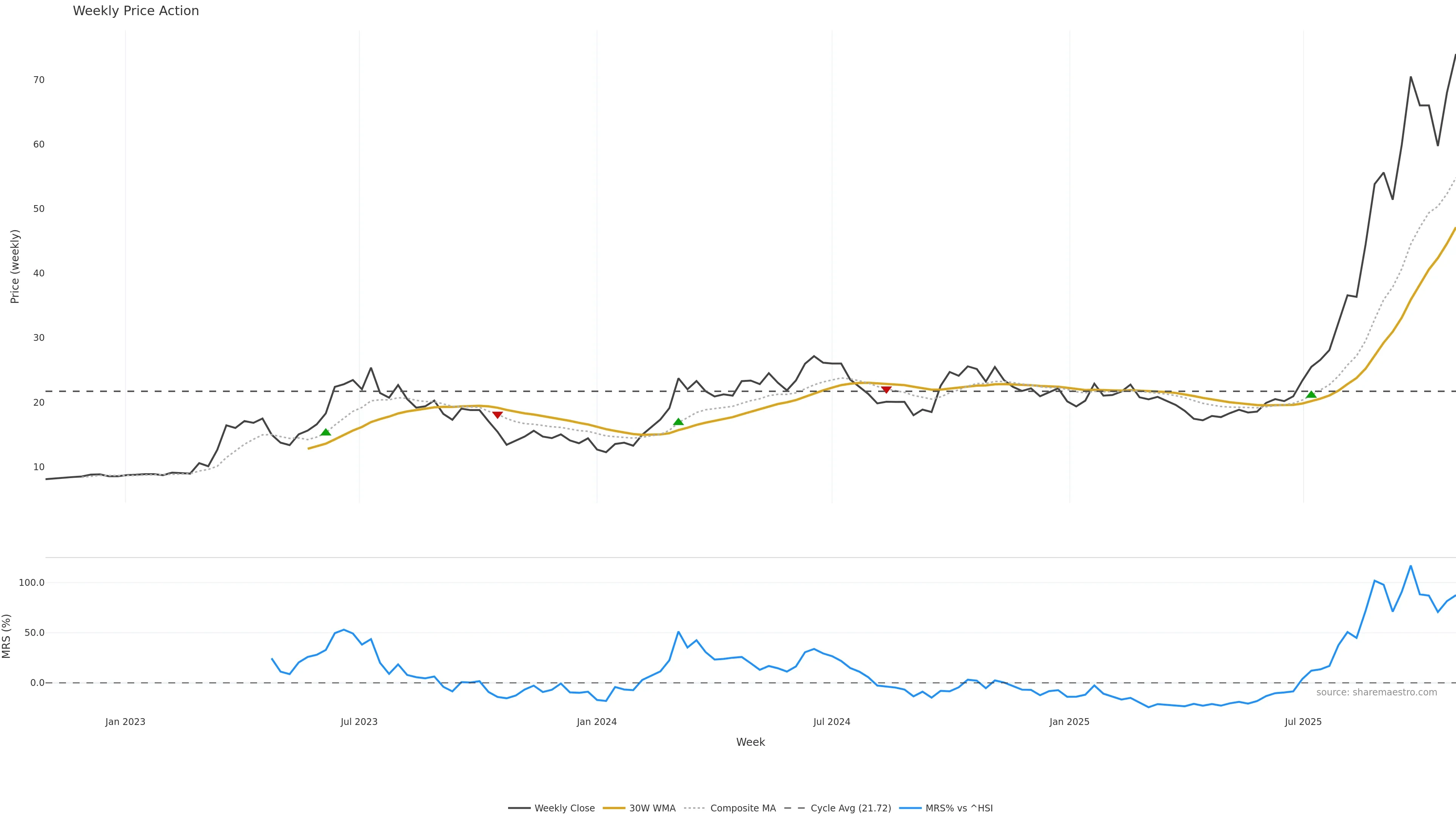Click the gold 30W WMA legend line swatch
This screenshot has height=819, width=1456.
click(614, 808)
